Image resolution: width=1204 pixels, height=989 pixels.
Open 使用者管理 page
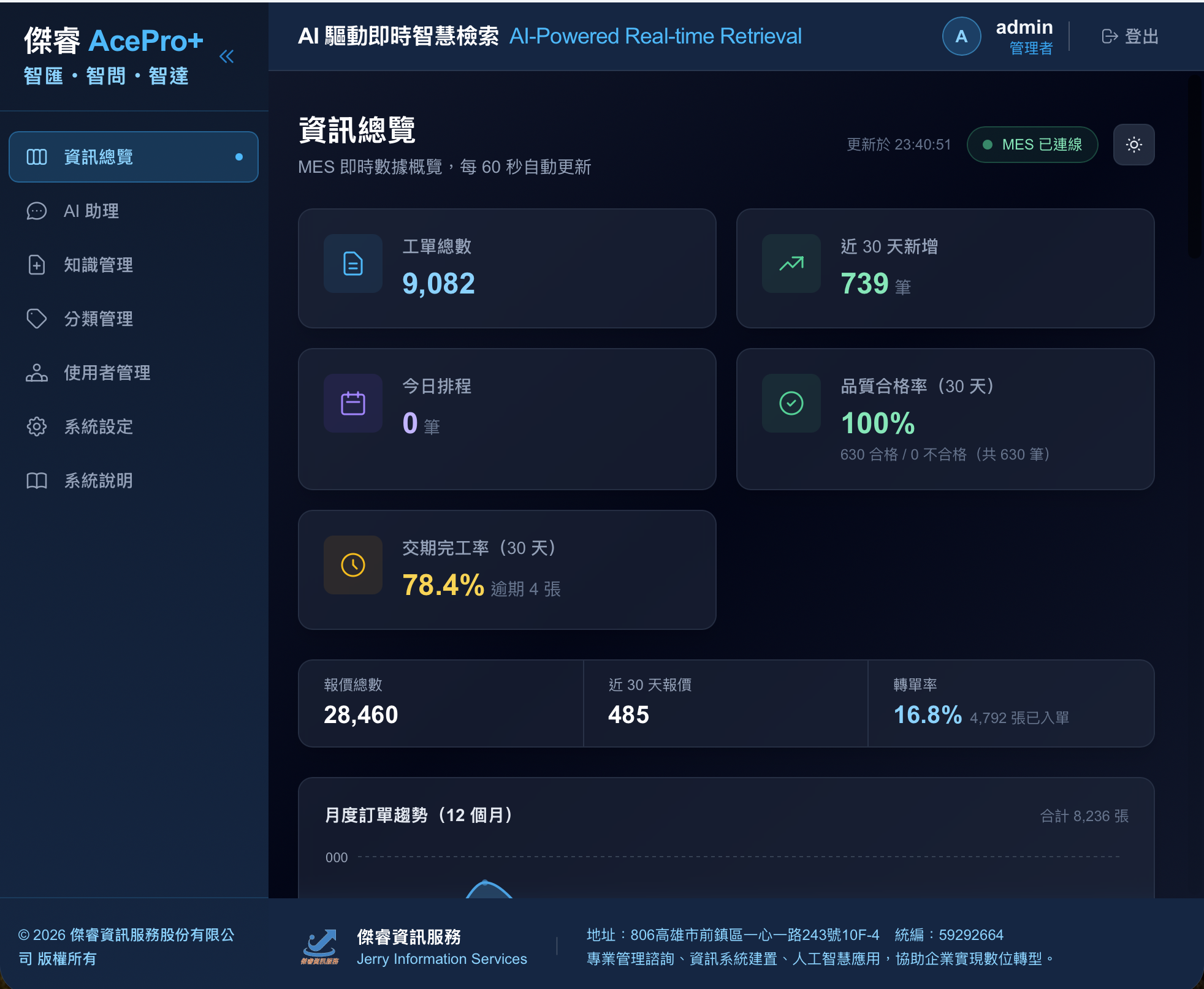click(x=134, y=373)
